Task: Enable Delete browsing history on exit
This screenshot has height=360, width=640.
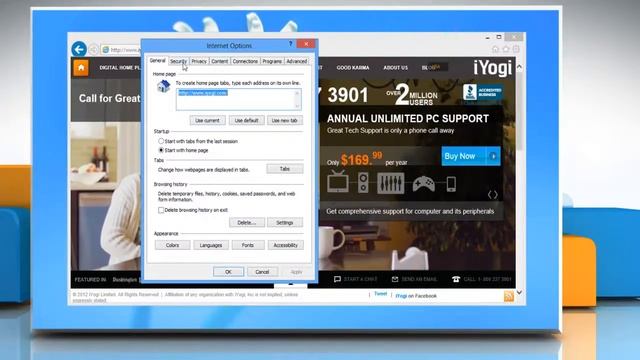Action: (x=161, y=210)
